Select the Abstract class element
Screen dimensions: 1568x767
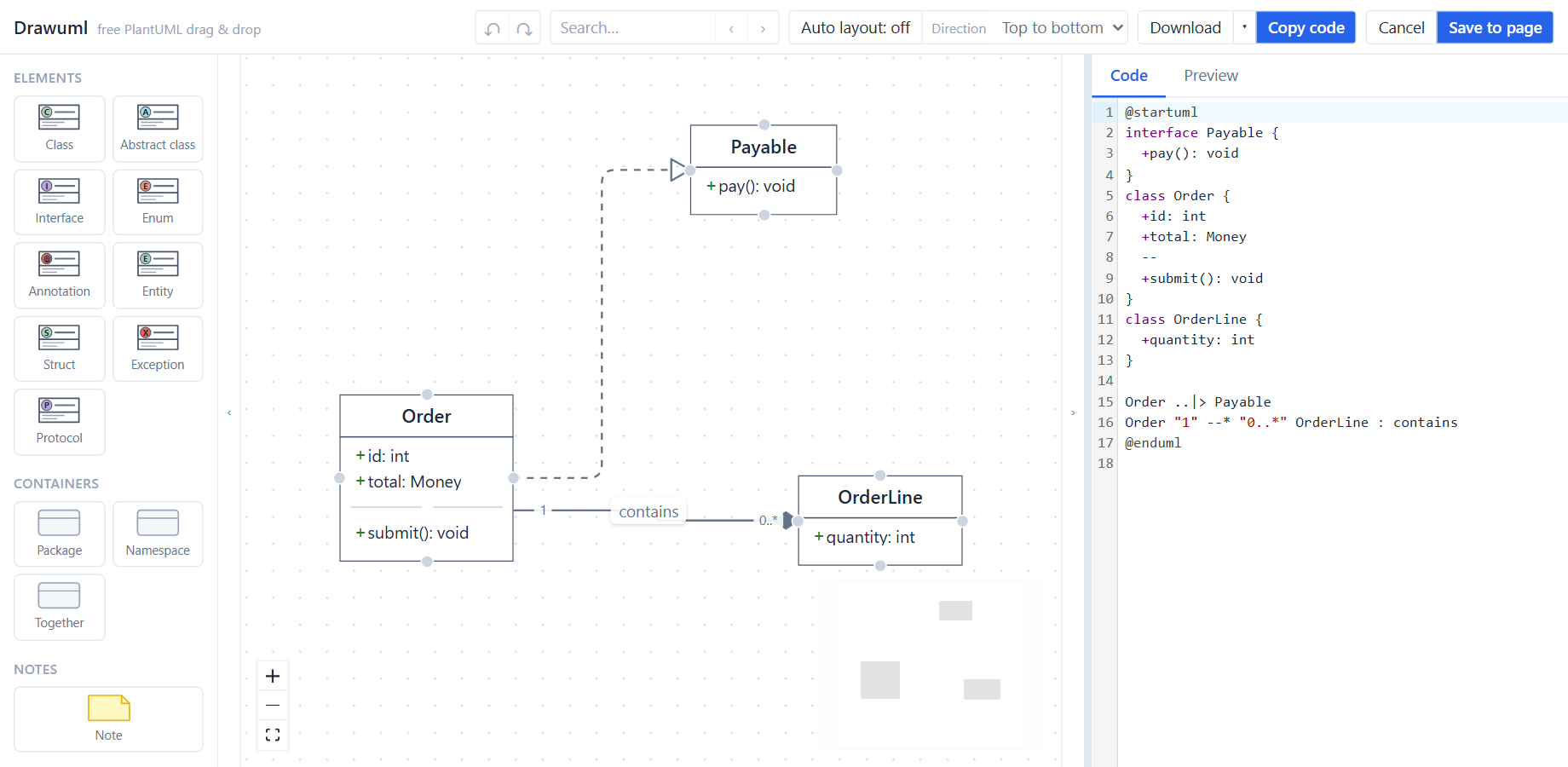[x=158, y=129]
